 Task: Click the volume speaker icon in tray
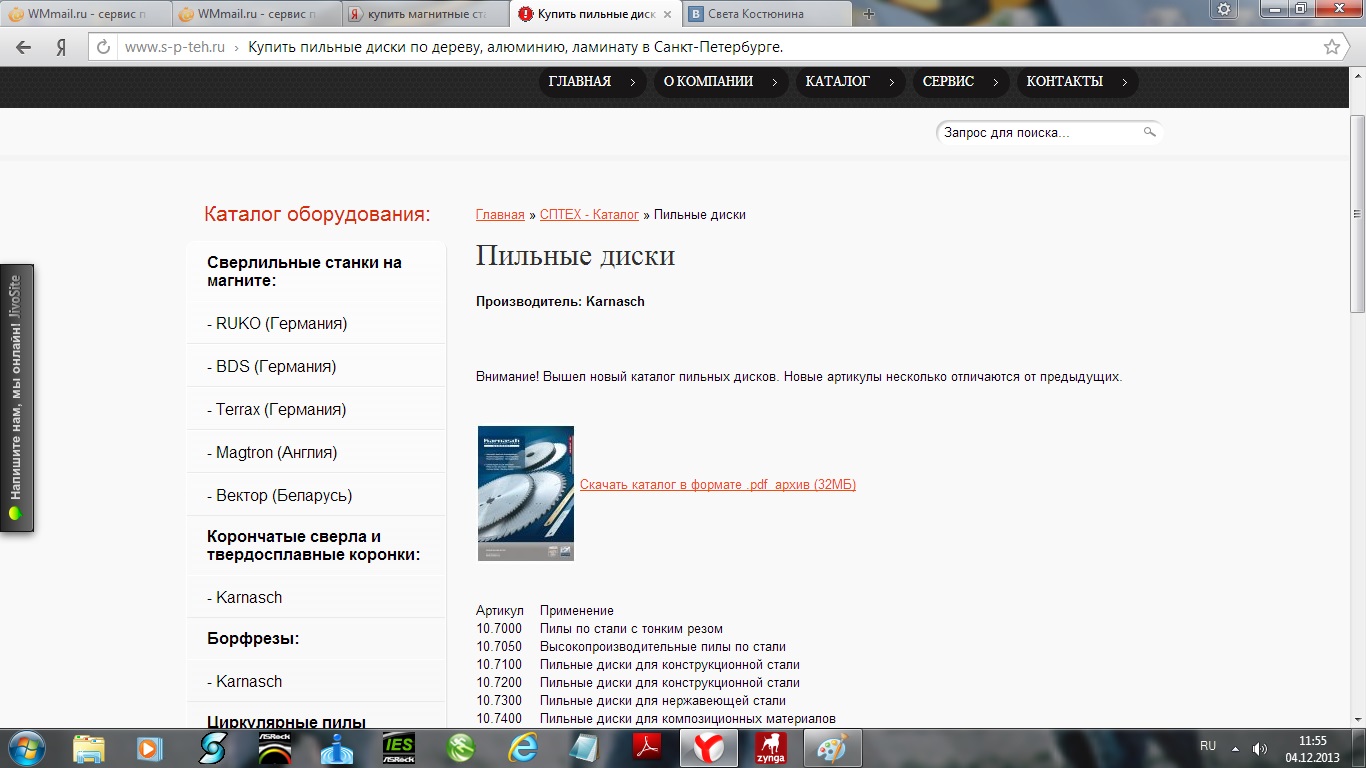[1260, 748]
